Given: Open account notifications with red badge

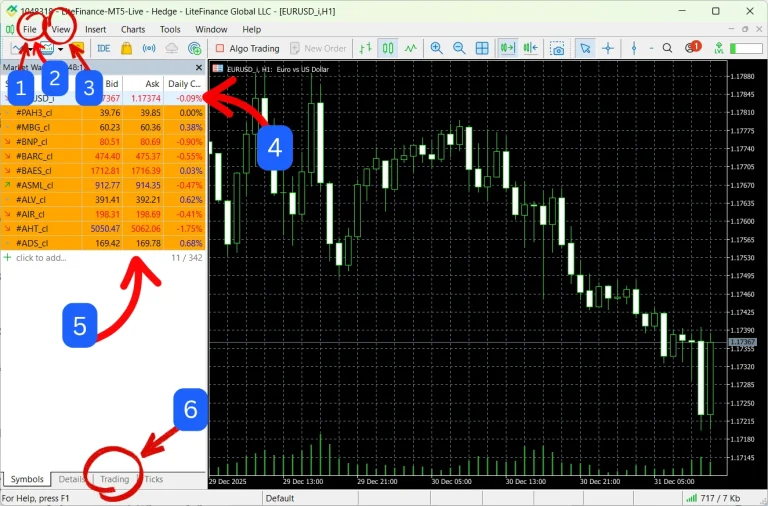Looking at the screenshot, I should (x=693, y=48).
